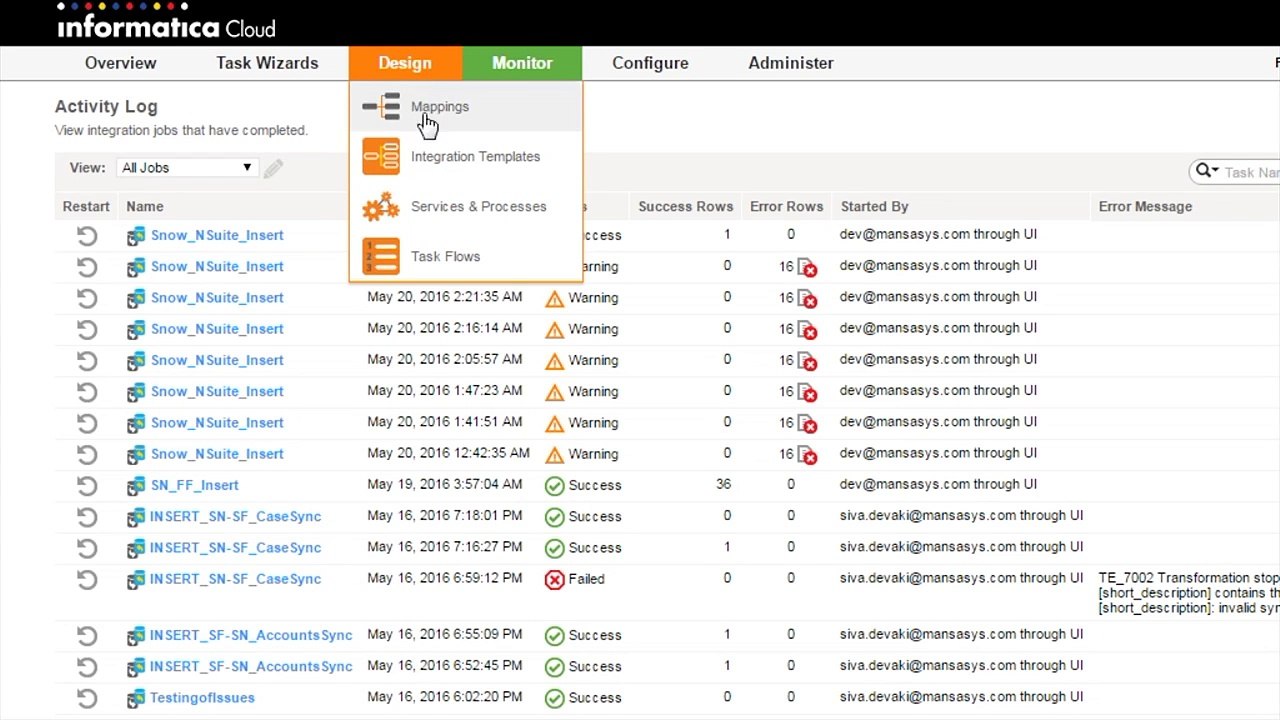Sort by Error Message column header
Screen dimensions: 1280x720
[1146, 206]
